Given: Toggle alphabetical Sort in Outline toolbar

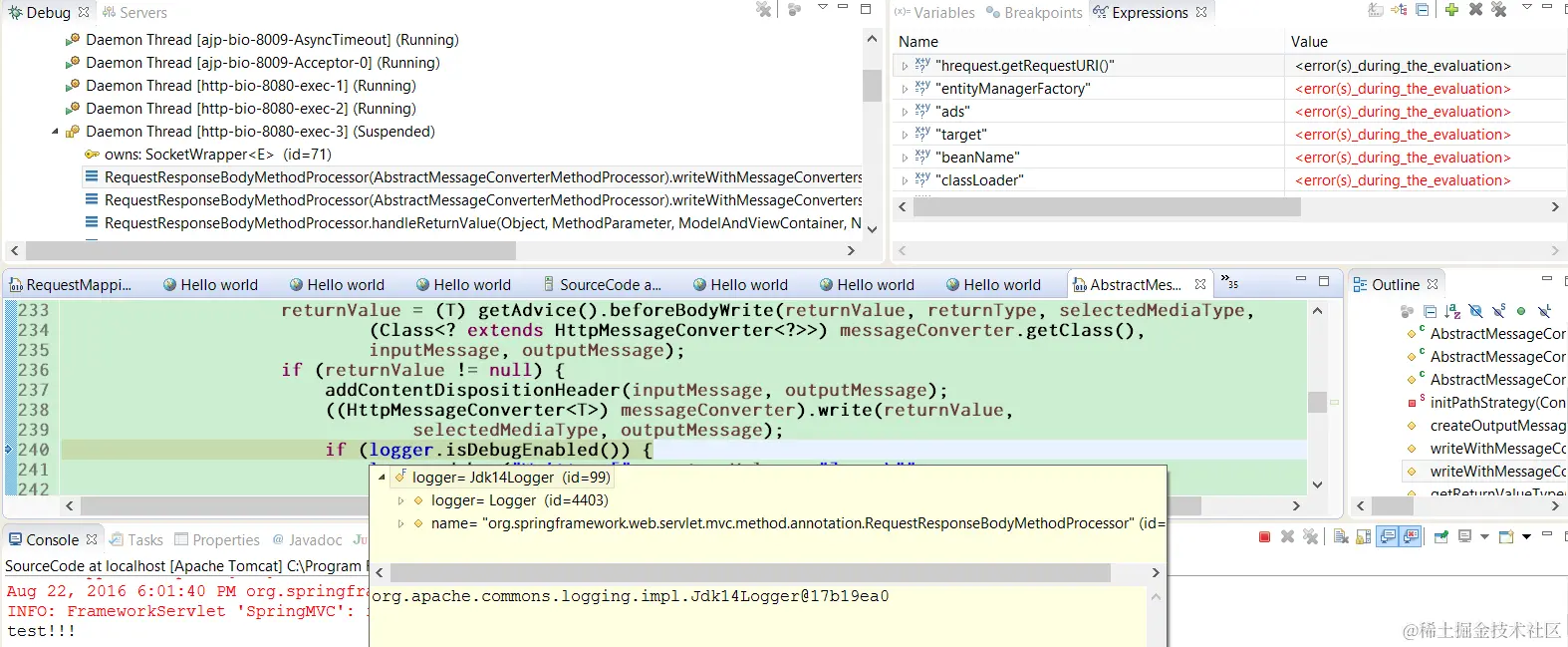Looking at the screenshot, I should pos(1452,311).
